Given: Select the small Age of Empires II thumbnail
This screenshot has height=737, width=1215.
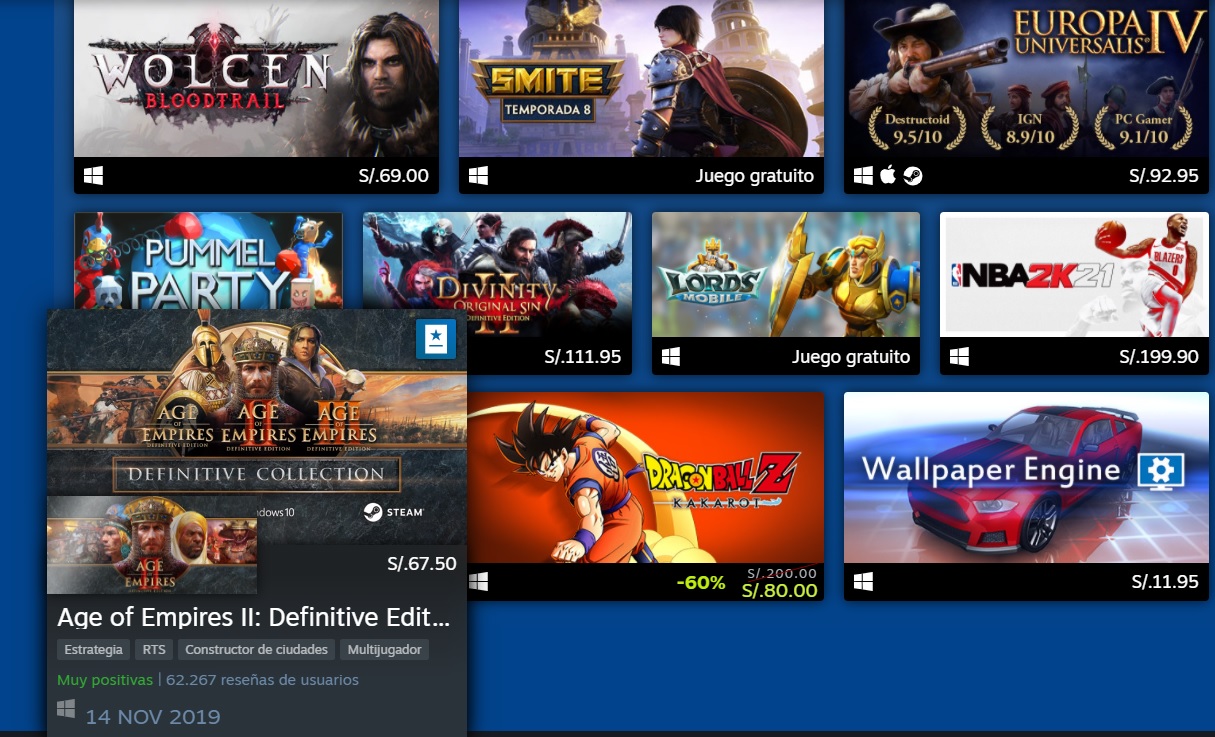Looking at the screenshot, I should click(152, 545).
